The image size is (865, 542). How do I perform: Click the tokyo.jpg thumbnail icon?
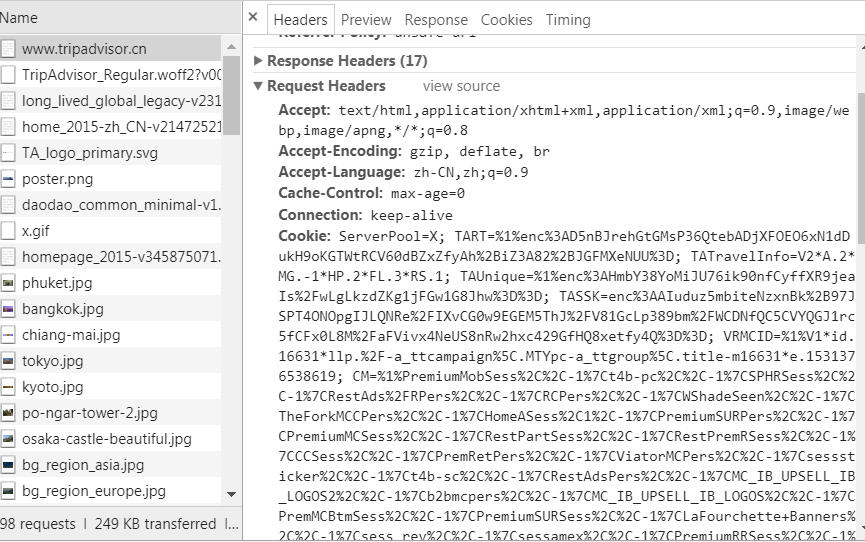(9, 361)
